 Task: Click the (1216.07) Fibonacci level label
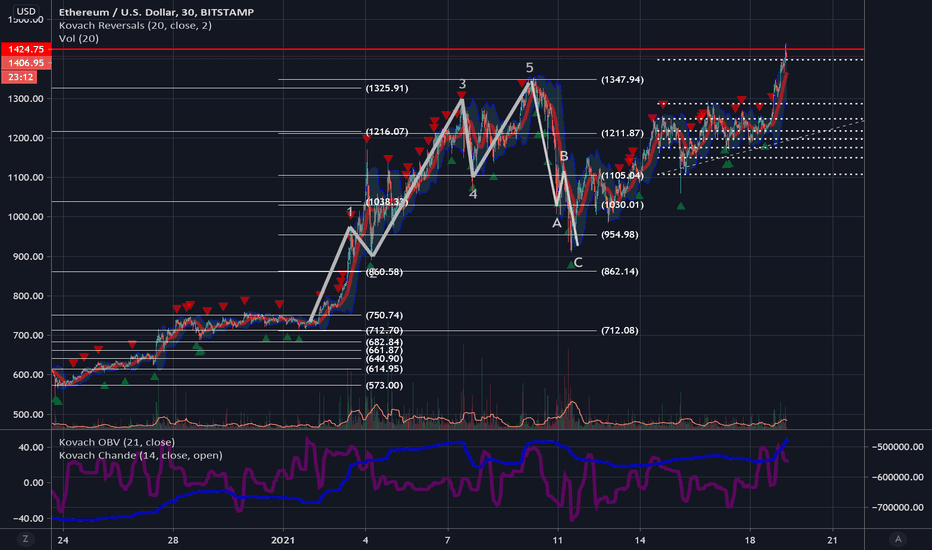(387, 131)
